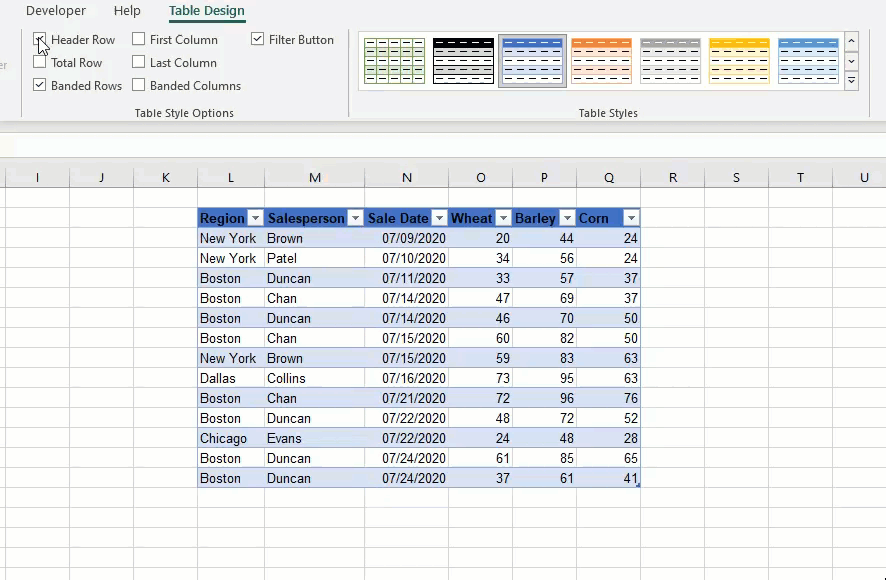Select the rightmost light blue table style

[x=808, y=60]
